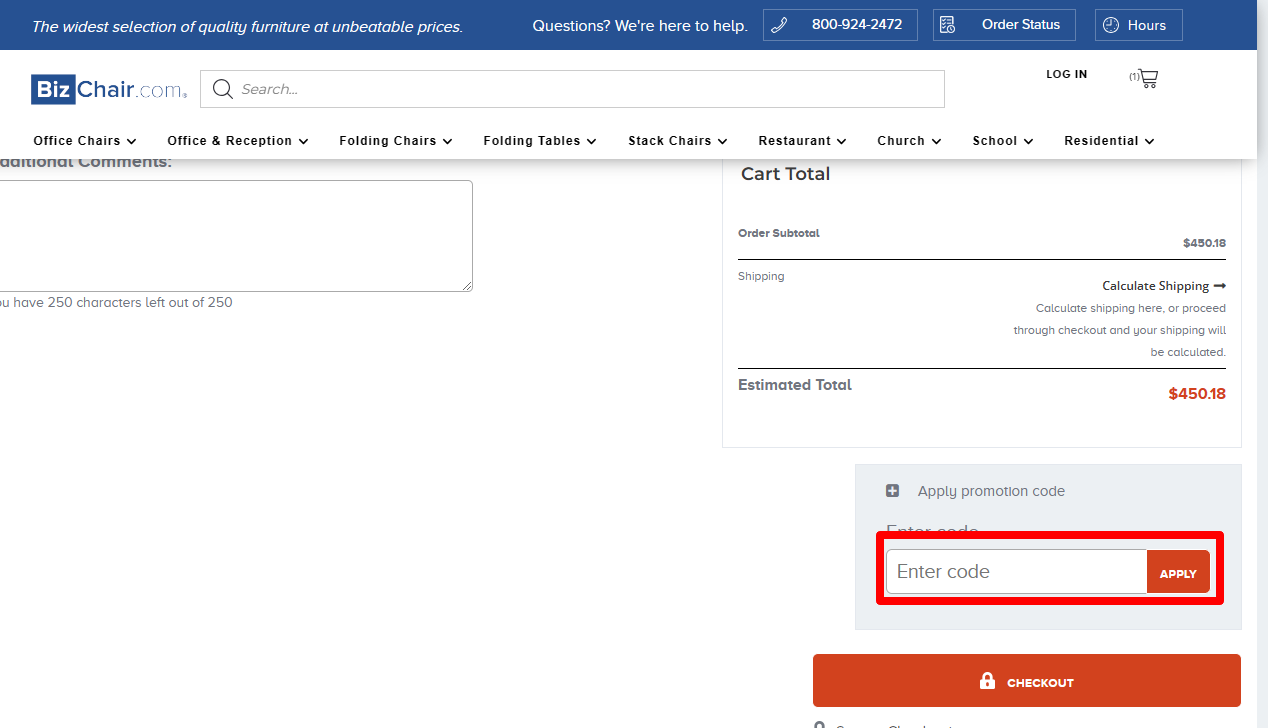Select the Folding Tables menu item
The image size is (1268, 728).
(532, 141)
